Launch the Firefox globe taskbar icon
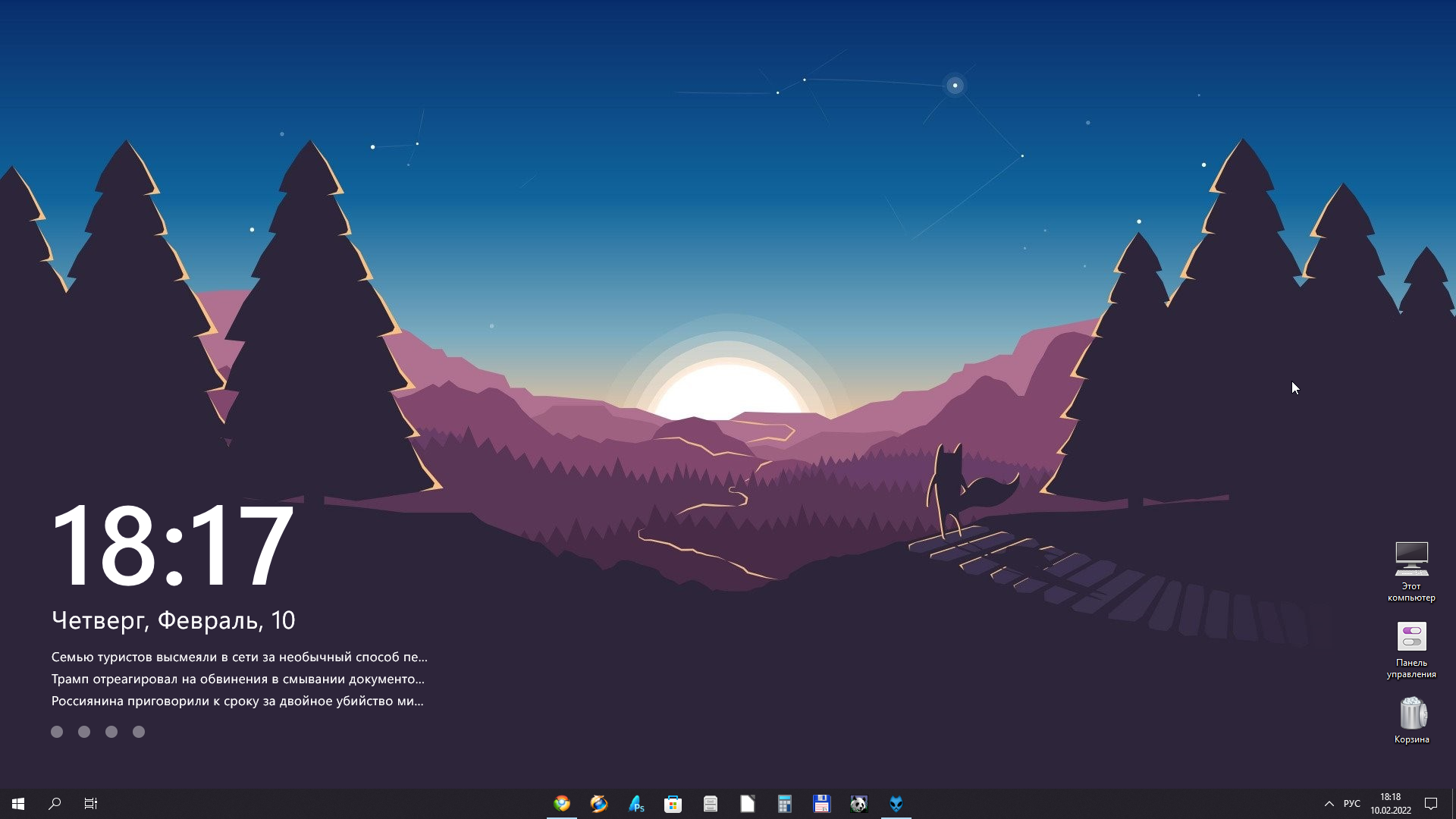Image resolution: width=1456 pixels, height=819 pixels. coord(599,804)
